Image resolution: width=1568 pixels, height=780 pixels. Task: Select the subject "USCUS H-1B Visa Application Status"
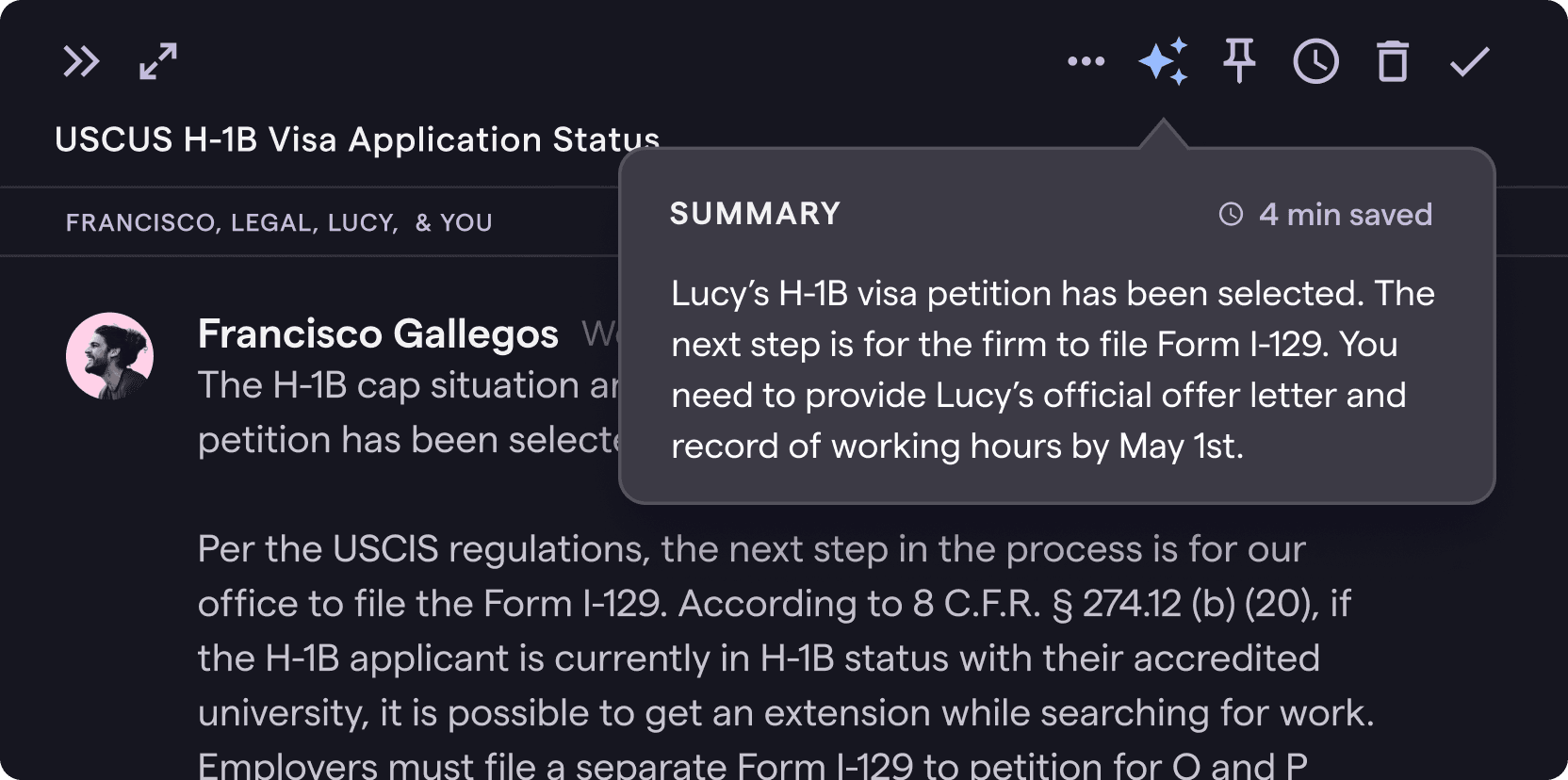click(x=357, y=139)
